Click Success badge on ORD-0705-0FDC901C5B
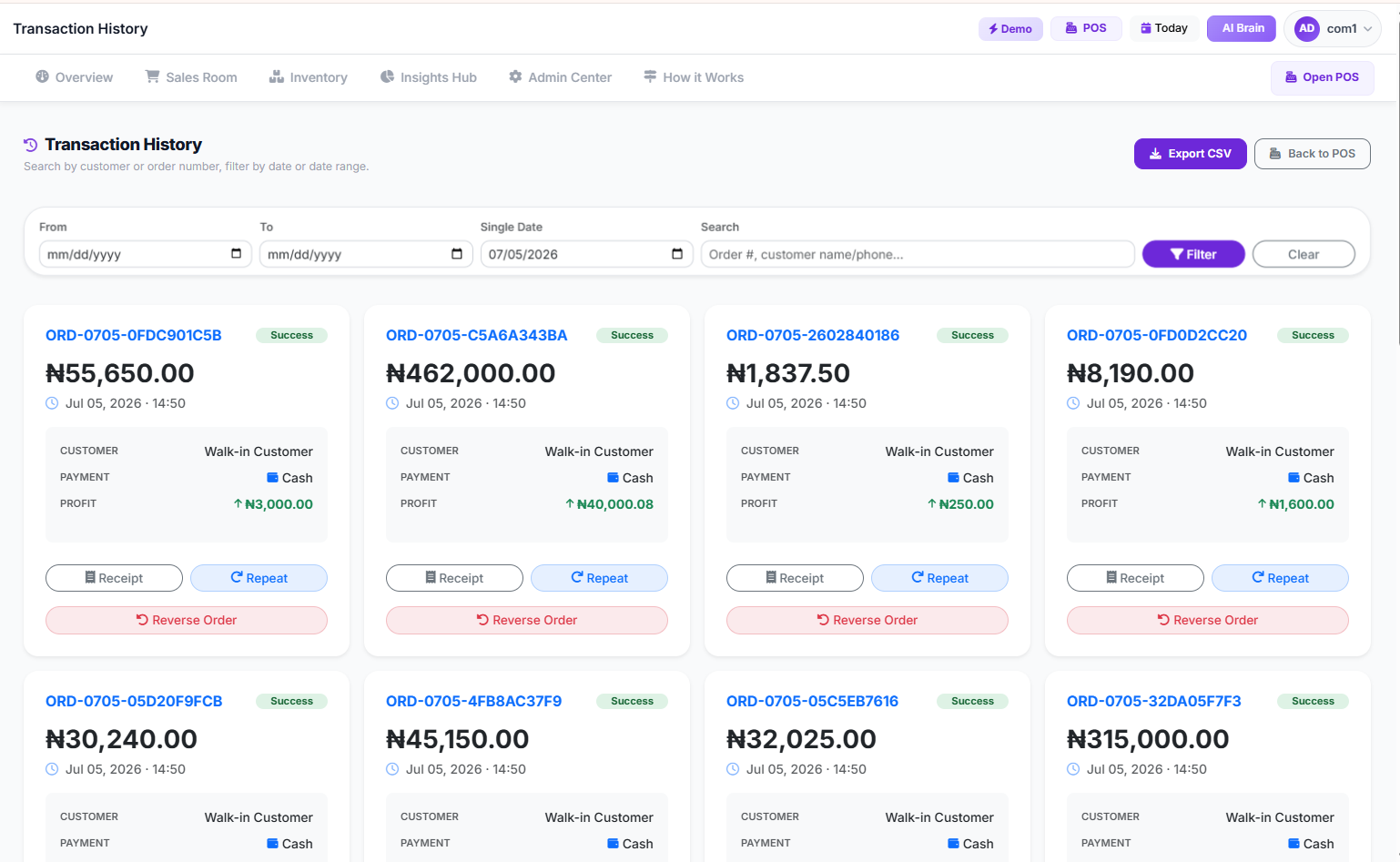Viewport: 1400px width, 862px height. 291,335
